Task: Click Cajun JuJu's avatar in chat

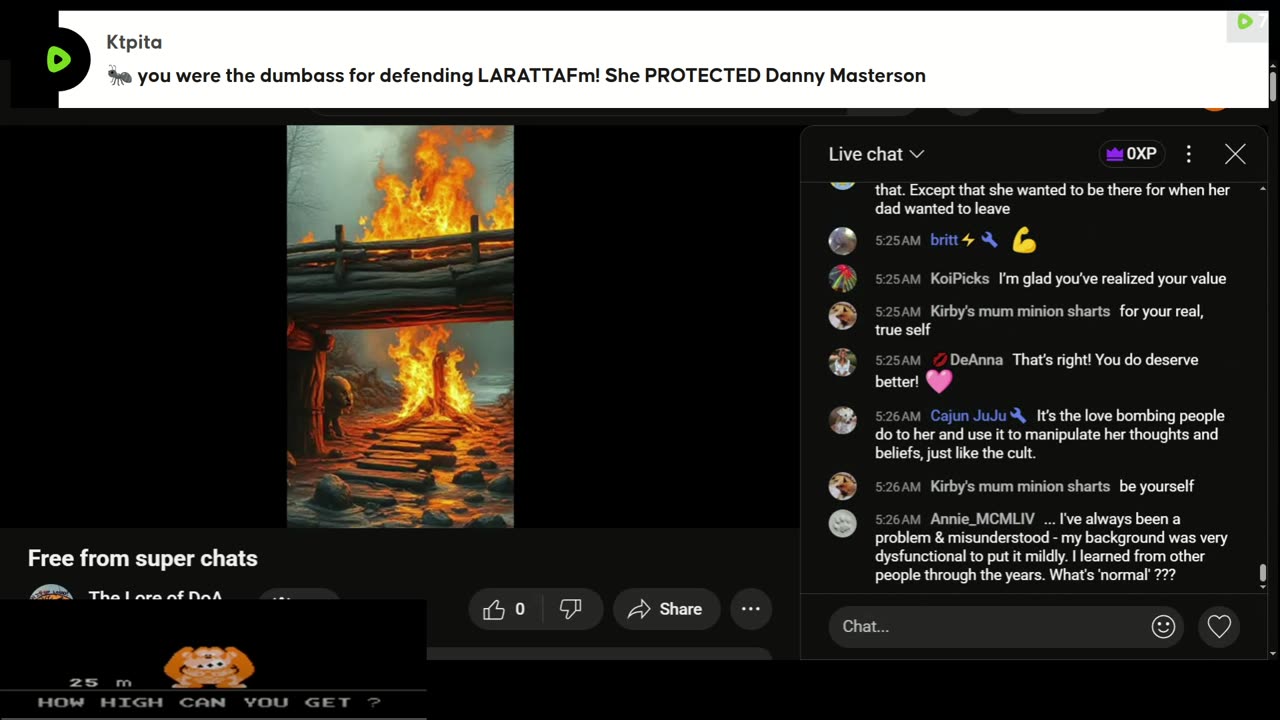Action: (843, 419)
